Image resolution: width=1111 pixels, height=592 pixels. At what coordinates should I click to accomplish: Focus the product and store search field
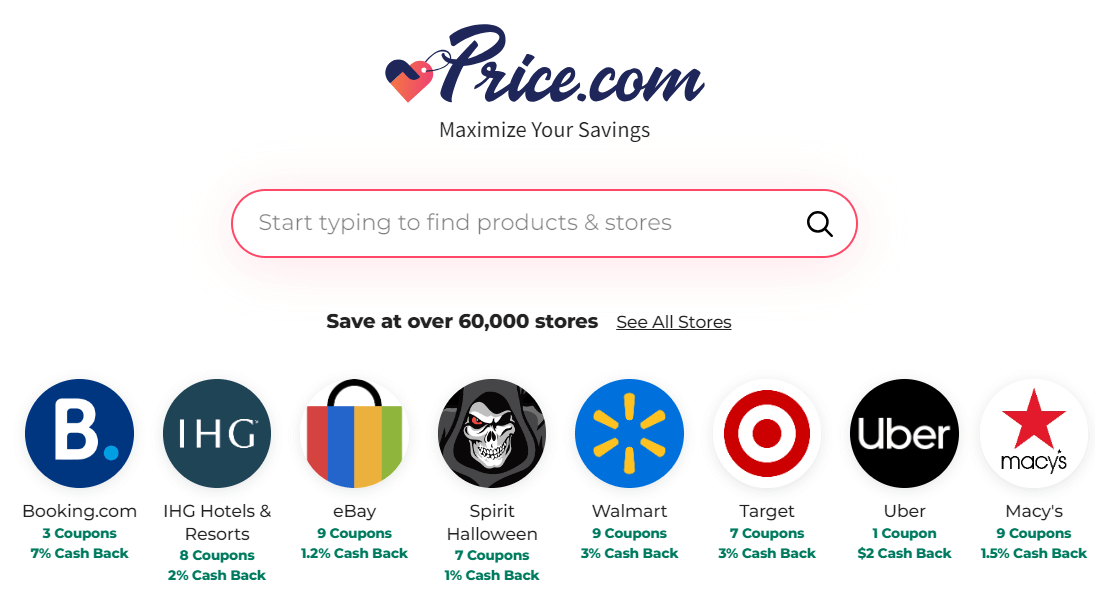pos(520,223)
